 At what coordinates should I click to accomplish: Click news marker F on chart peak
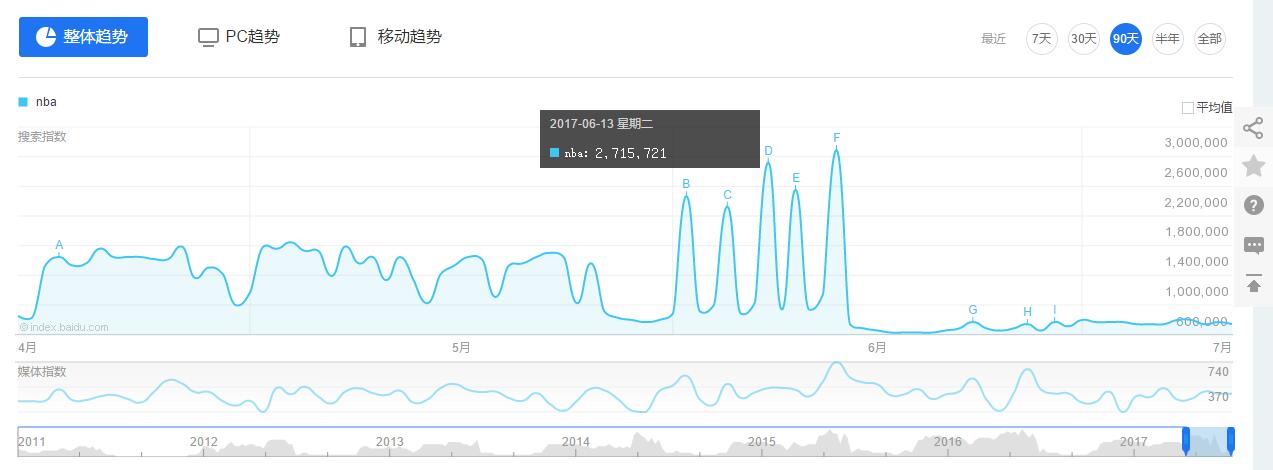pyautogui.click(x=836, y=138)
